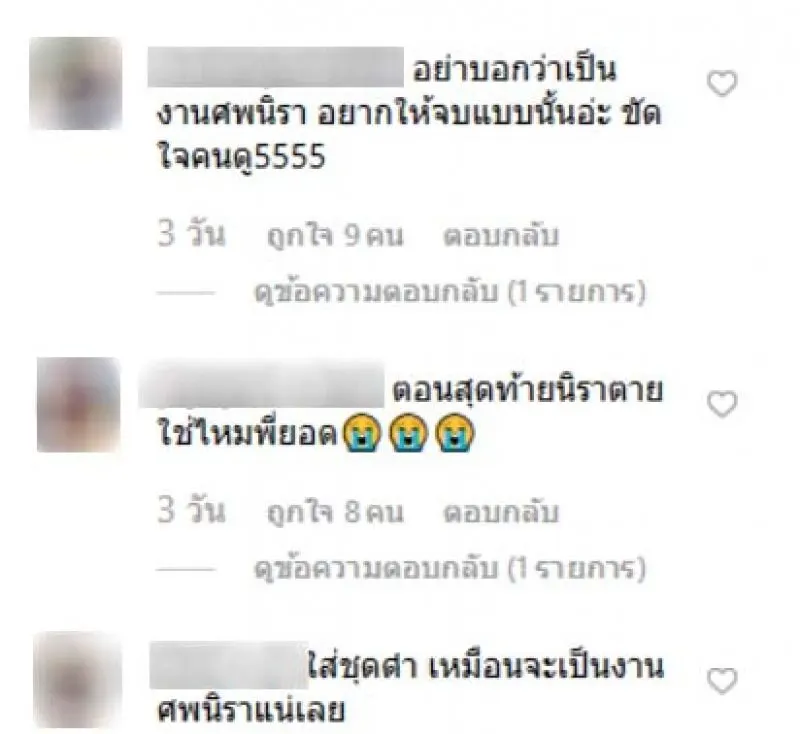Open the blurred username before "ใส่ชุดดำ"
The width and height of the screenshot is (800, 734).
[x=229, y=665]
